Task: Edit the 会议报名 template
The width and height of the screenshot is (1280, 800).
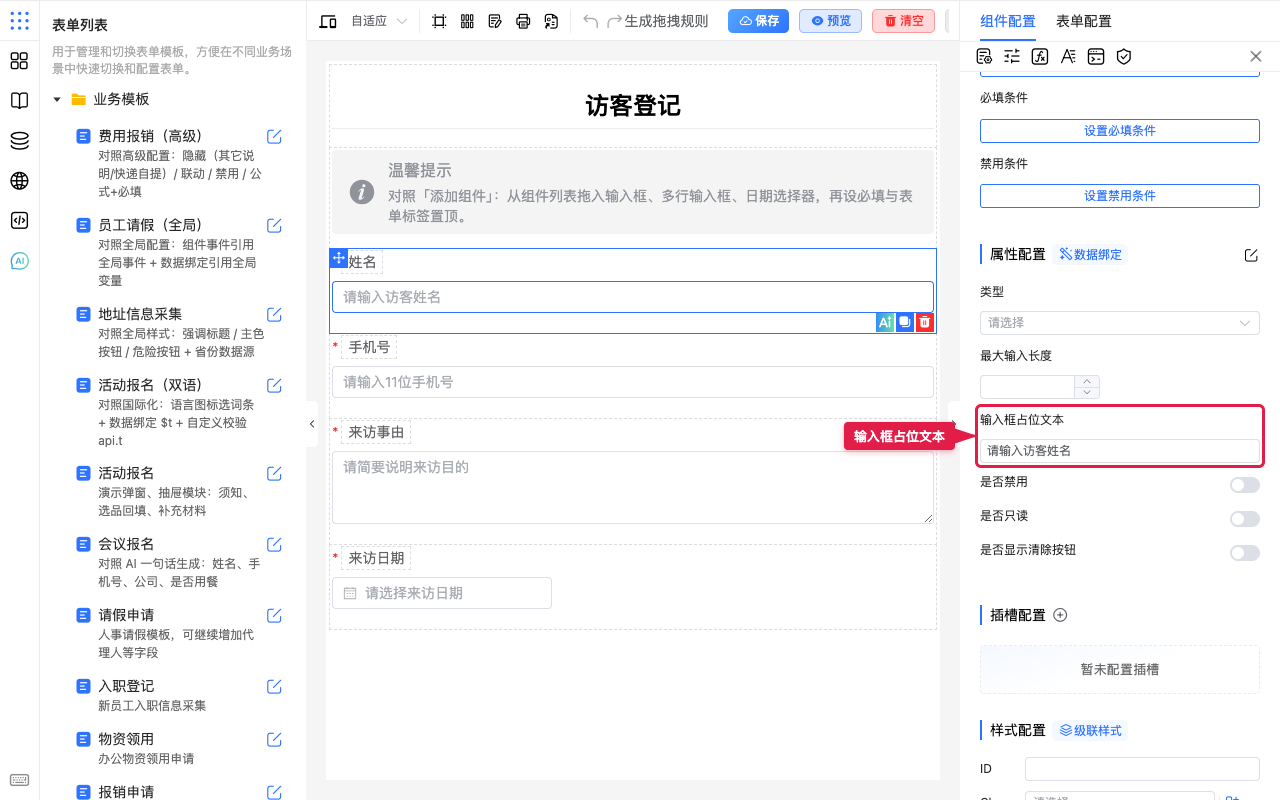Action: [274, 545]
